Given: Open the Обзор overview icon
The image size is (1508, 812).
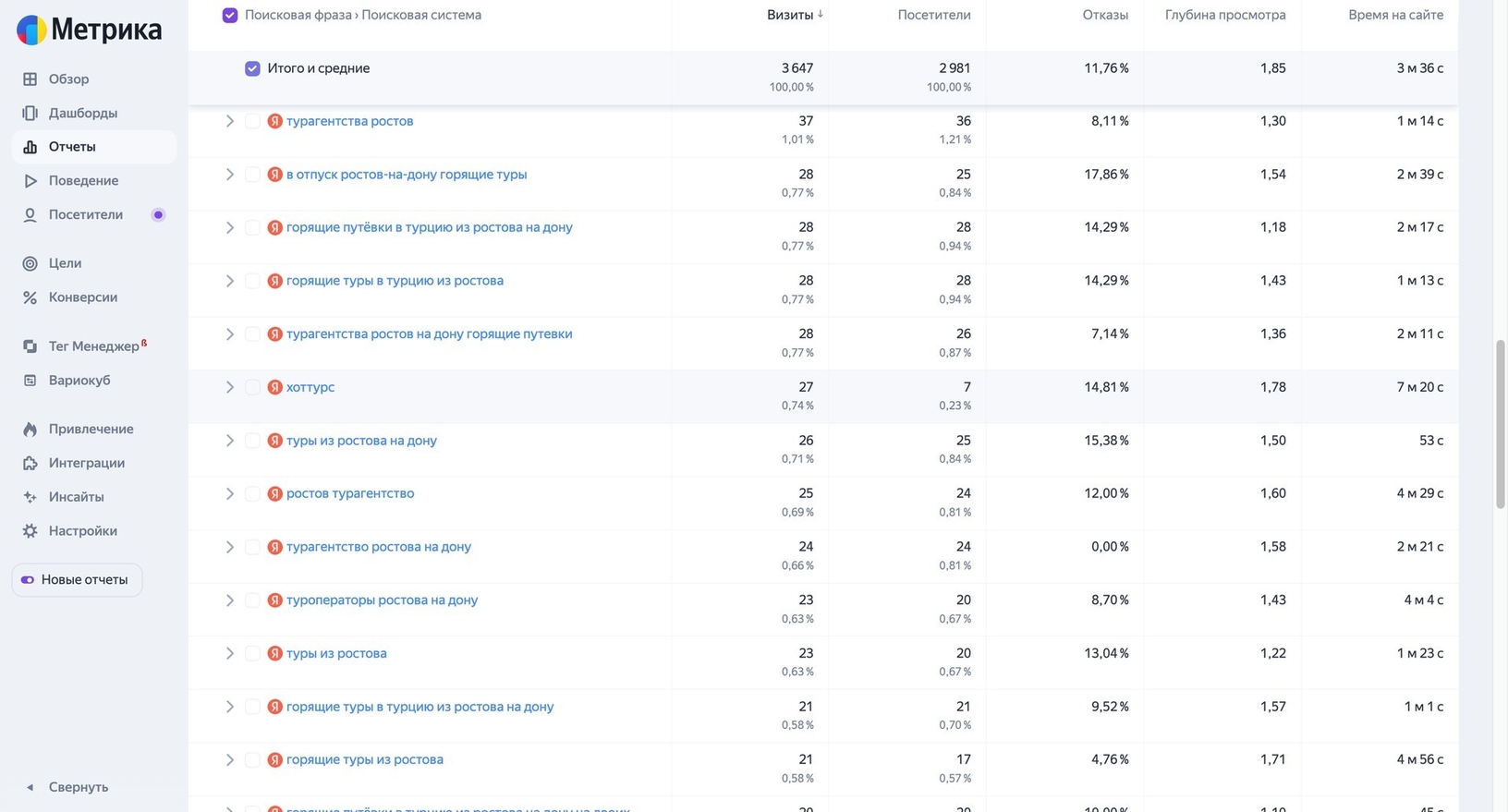Looking at the screenshot, I should click(30, 79).
